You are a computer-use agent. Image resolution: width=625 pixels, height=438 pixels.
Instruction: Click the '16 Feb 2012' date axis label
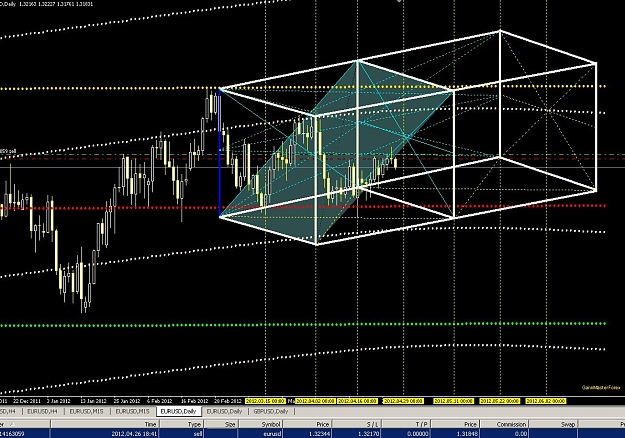(195, 401)
